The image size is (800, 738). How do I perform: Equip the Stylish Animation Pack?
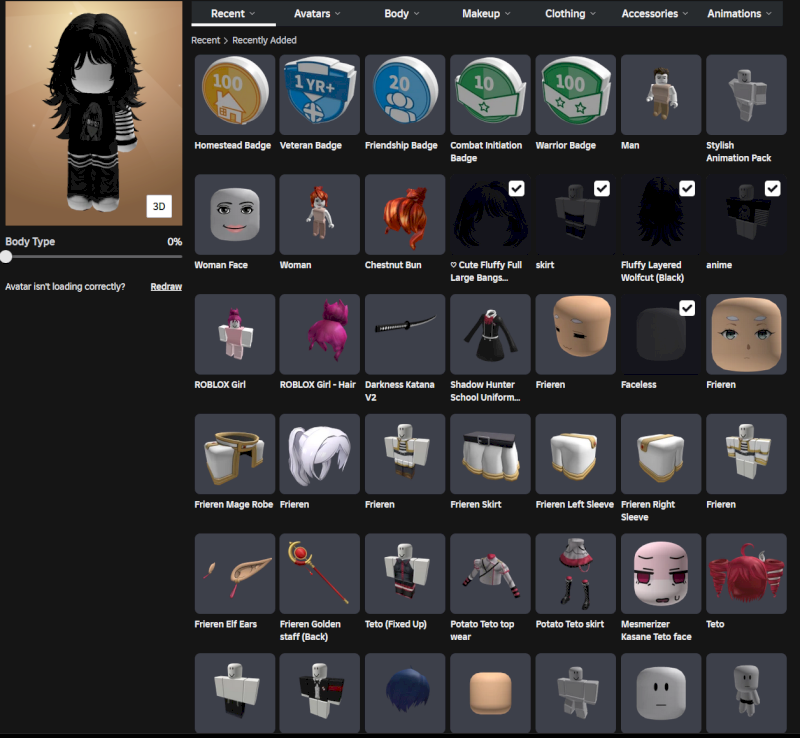tap(746, 95)
